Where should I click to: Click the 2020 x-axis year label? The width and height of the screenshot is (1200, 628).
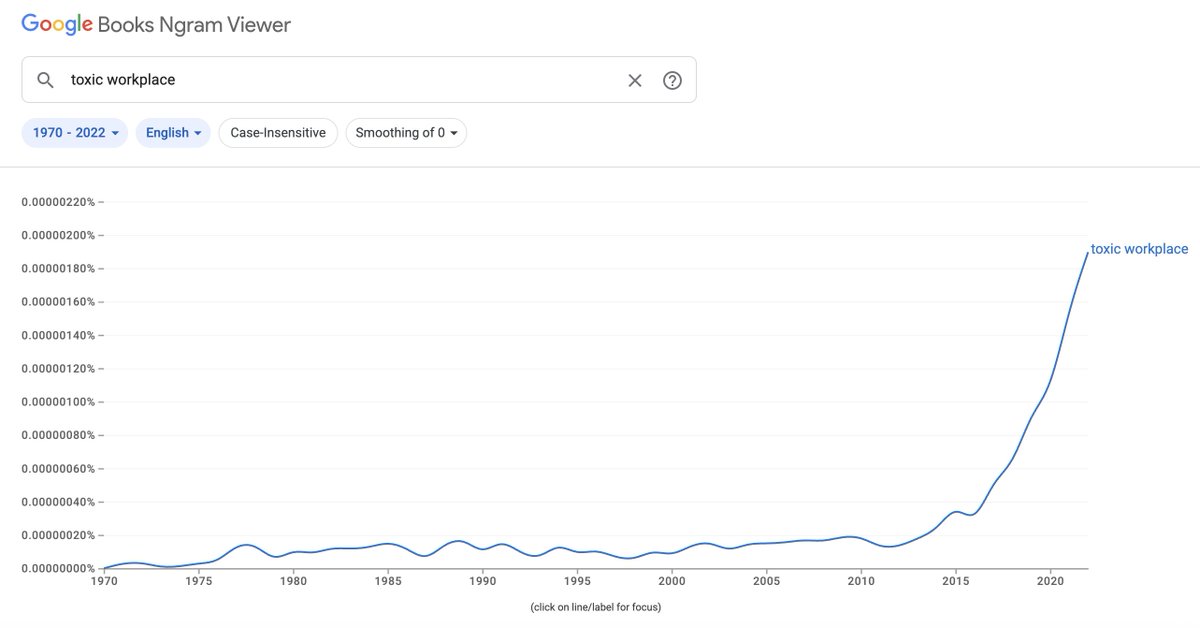1050,581
